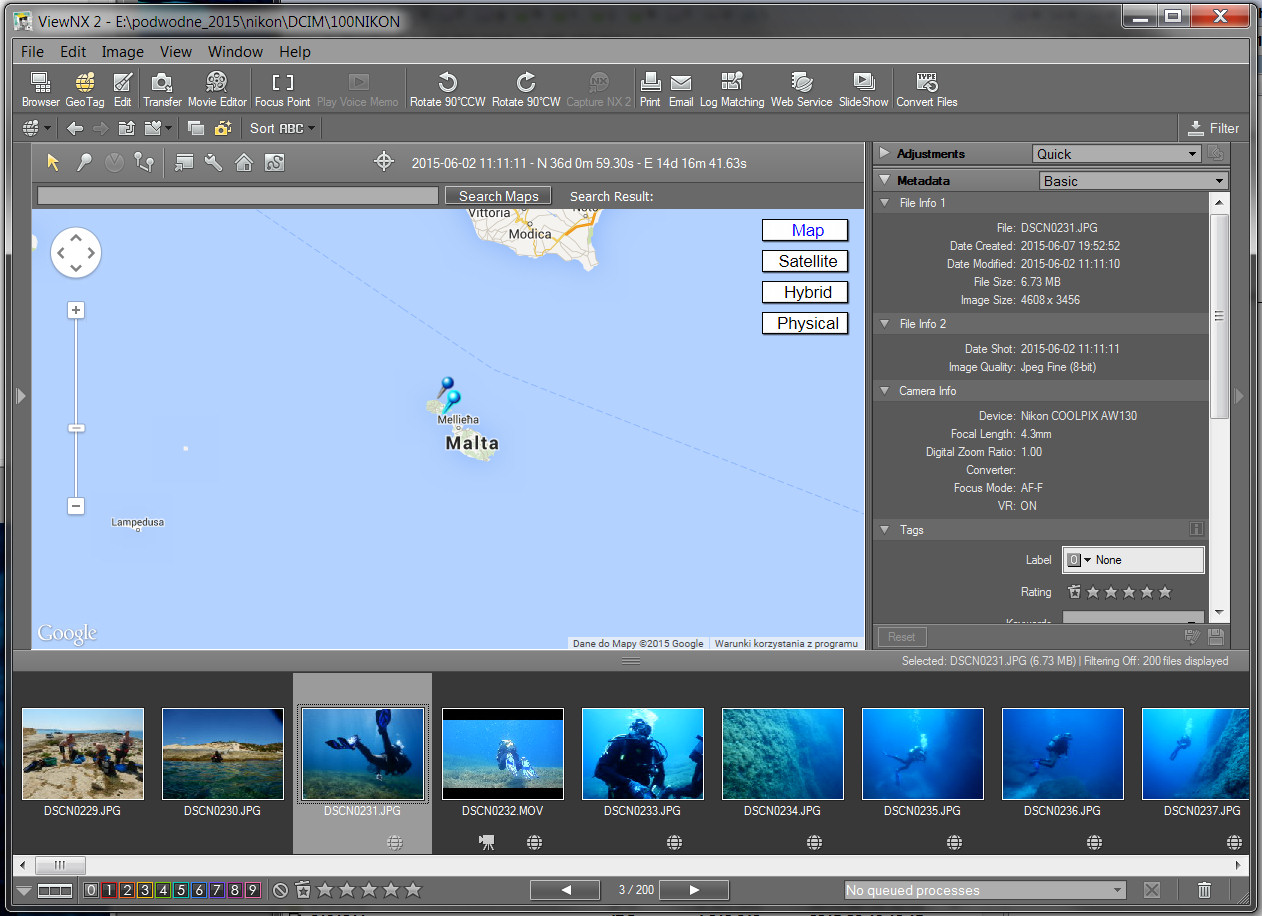Select the pushpin map tool
Screen dimensions: 1262x916
click(x=85, y=162)
